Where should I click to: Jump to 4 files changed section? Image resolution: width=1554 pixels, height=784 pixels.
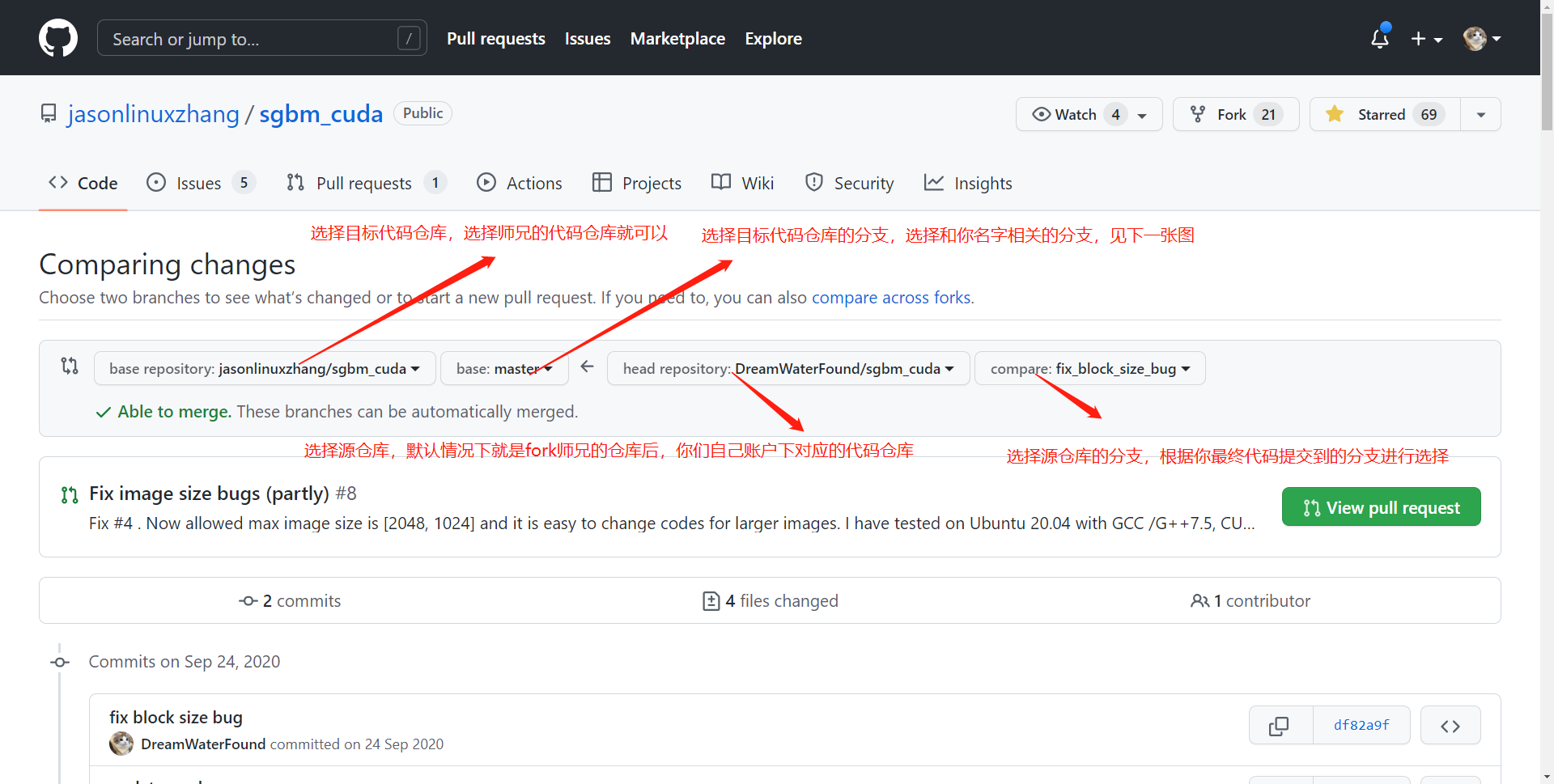pos(771,601)
